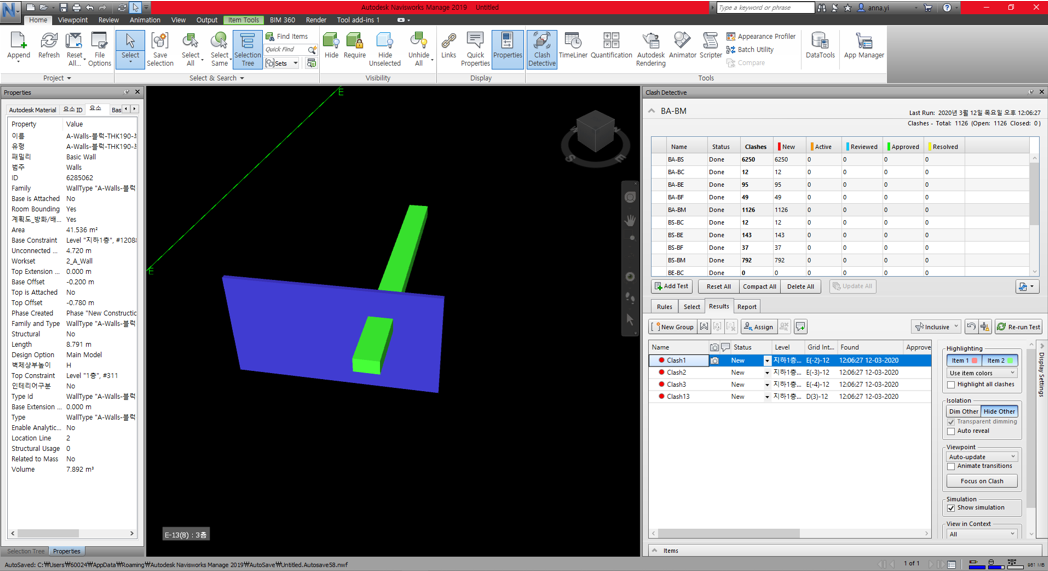Open the Sets dropdown in ribbon
1048x571 pixels.
[x=281, y=63]
